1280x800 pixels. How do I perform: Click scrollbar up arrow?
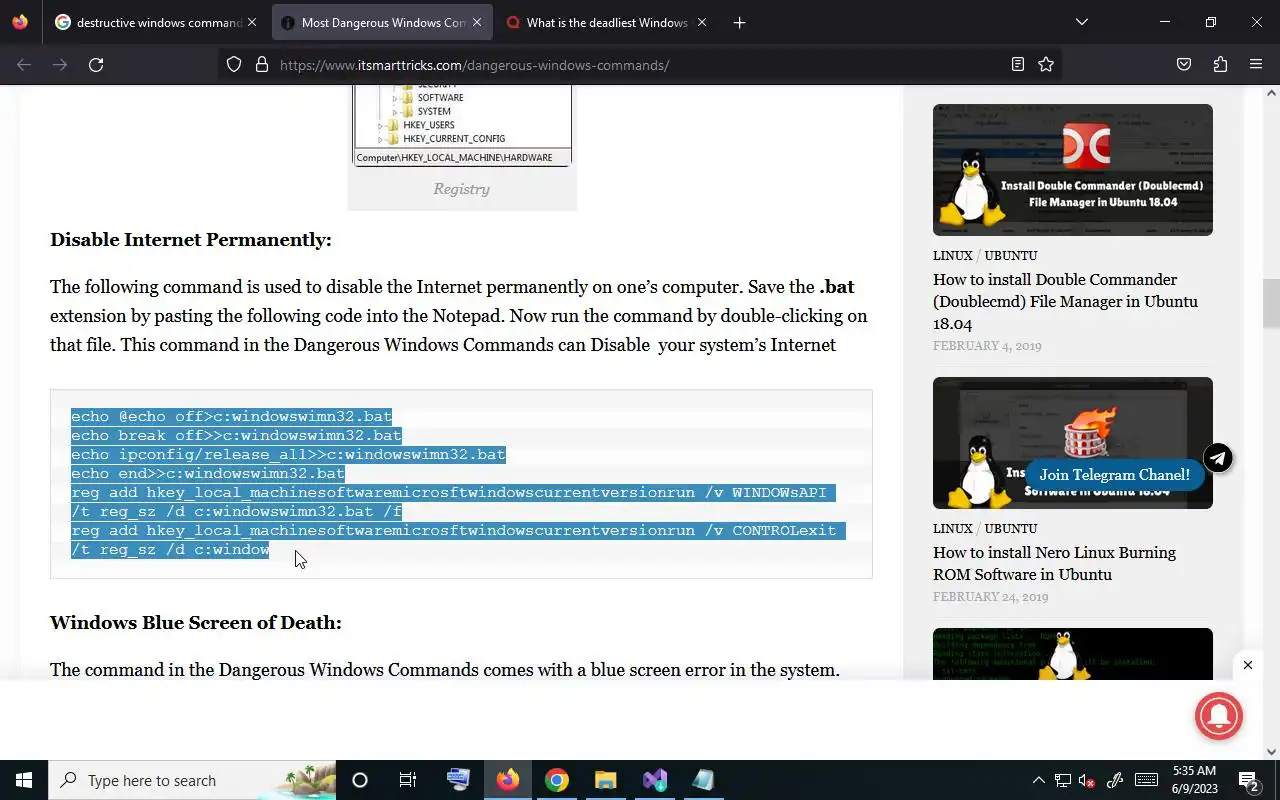1271,93
